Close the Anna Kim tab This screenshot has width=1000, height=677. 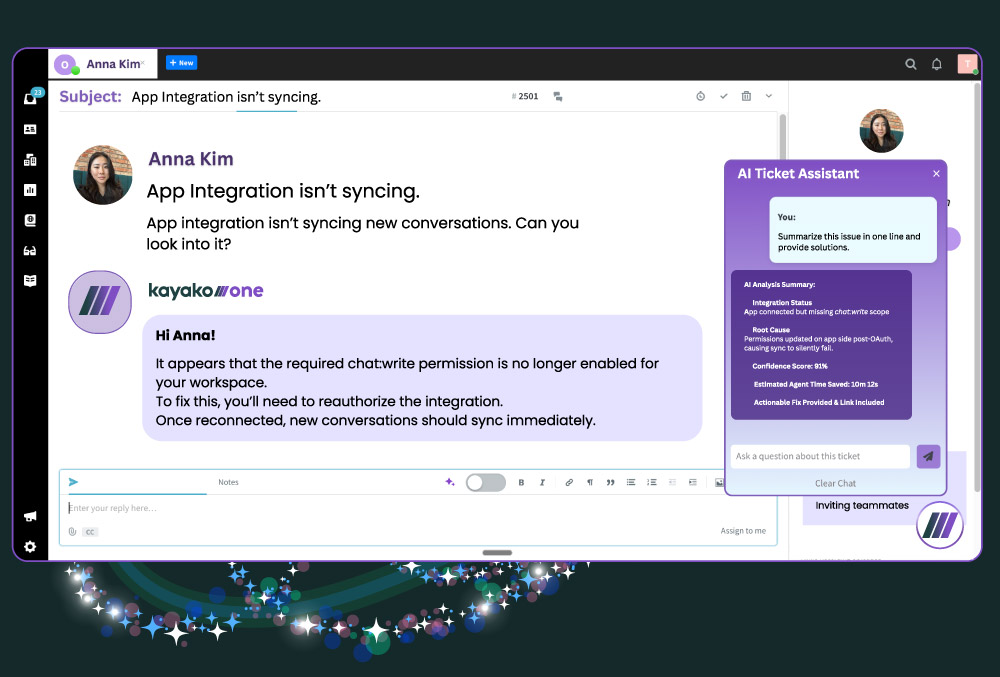coord(143,62)
